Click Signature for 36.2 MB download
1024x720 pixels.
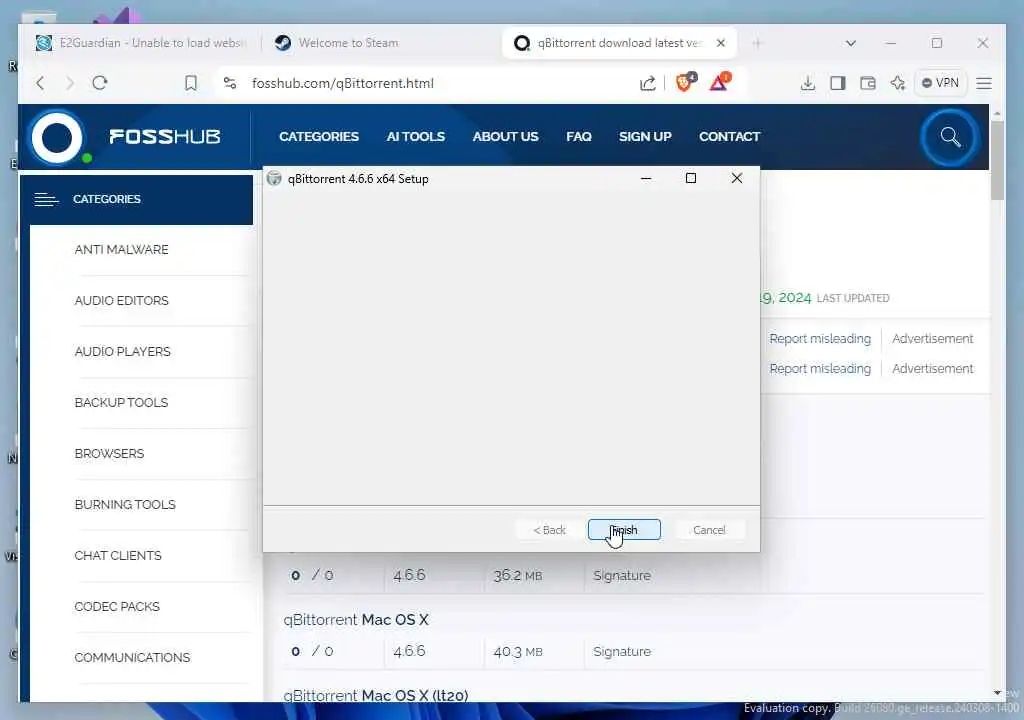622,576
